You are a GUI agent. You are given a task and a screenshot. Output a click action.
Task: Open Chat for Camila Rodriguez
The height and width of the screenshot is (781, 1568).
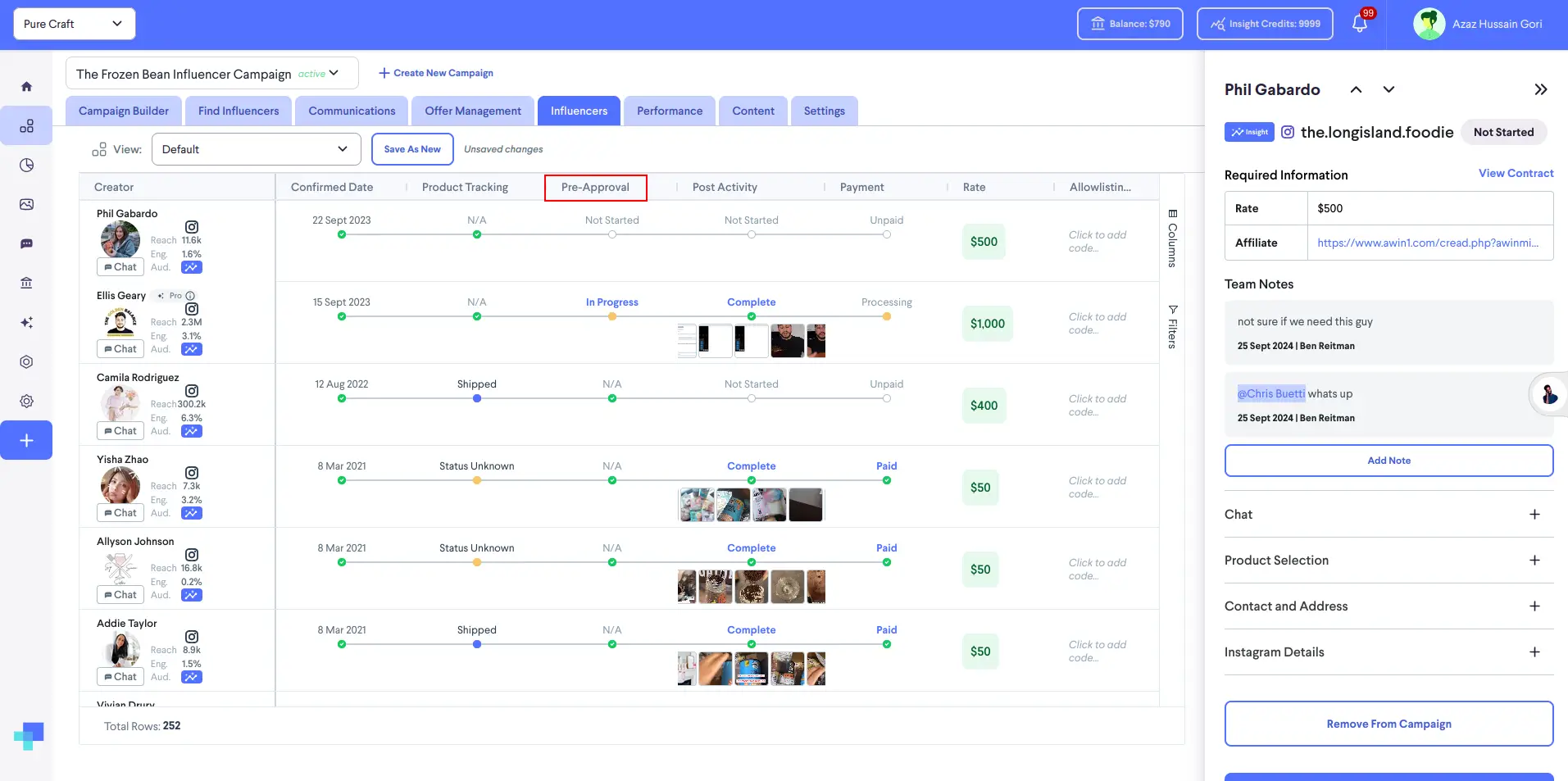[120, 431]
